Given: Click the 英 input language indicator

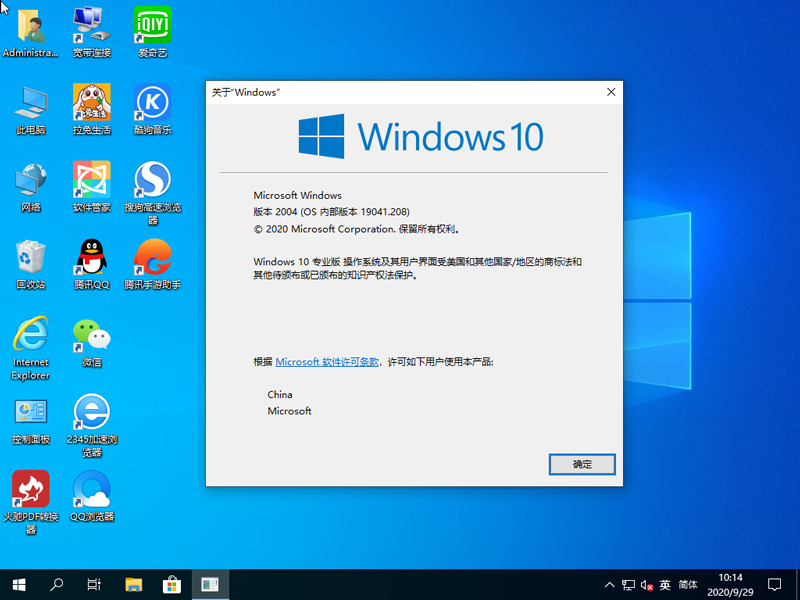Looking at the screenshot, I should click(665, 585).
